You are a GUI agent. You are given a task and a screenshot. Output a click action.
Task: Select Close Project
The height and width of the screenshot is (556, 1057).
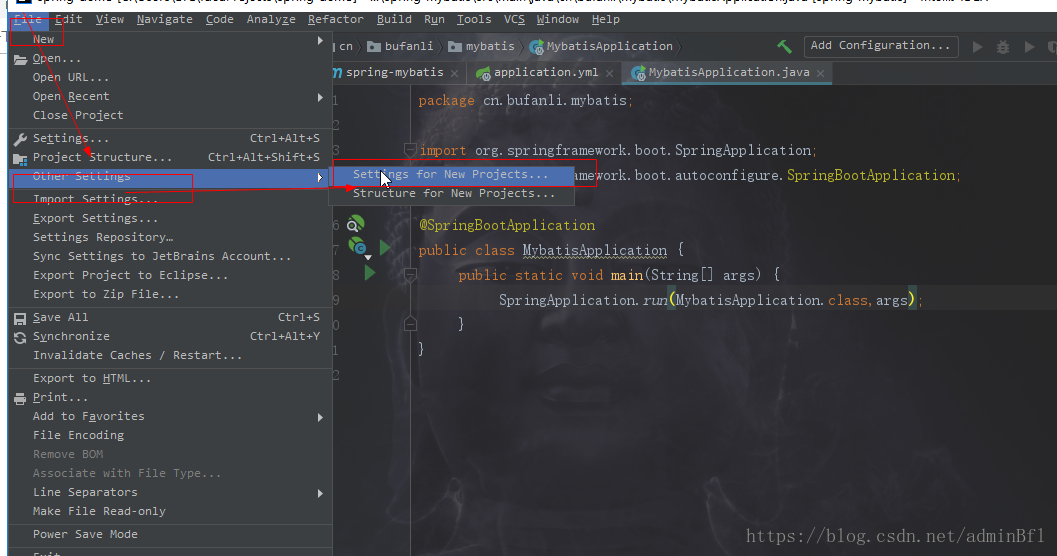(x=170, y=115)
